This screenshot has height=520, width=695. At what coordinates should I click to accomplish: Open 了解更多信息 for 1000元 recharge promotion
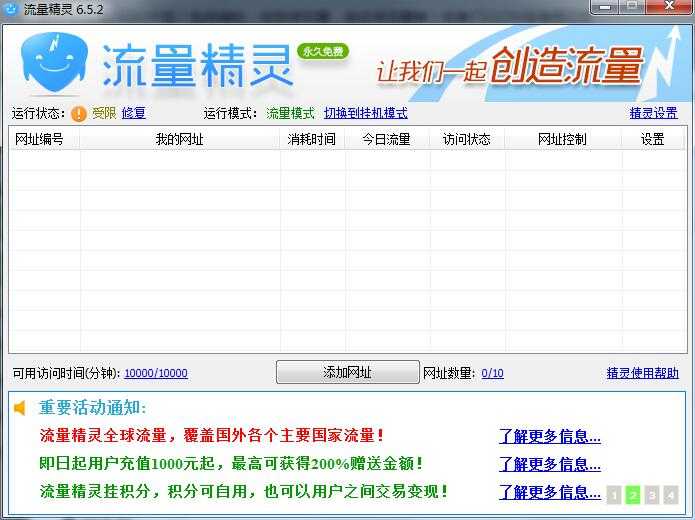[x=549, y=464]
